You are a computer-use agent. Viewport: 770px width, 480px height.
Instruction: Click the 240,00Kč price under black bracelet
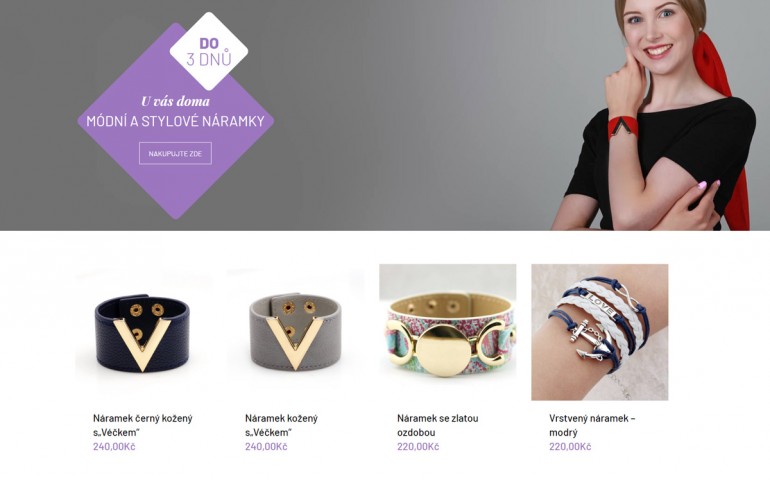(114, 447)
